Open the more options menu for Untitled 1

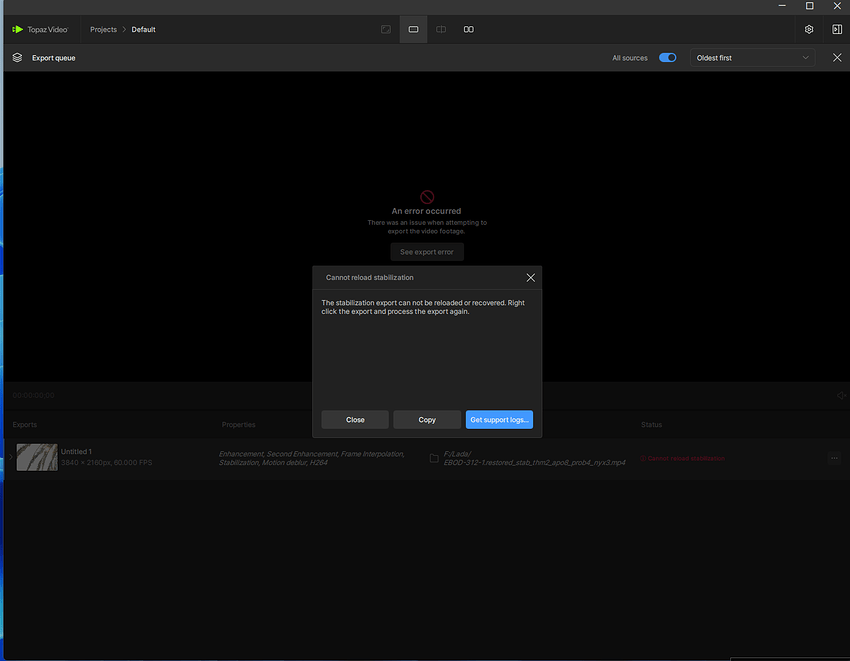834,458
